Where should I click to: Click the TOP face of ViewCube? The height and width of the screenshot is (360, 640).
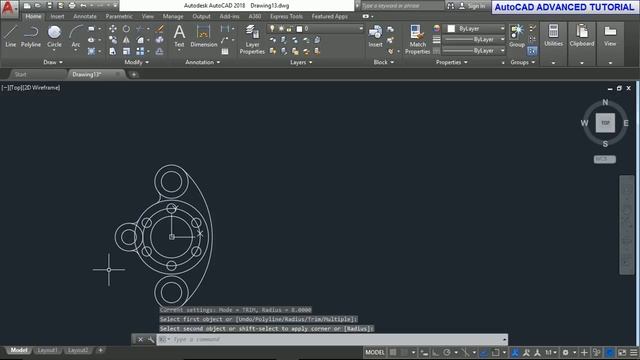(x=605, y=123)
